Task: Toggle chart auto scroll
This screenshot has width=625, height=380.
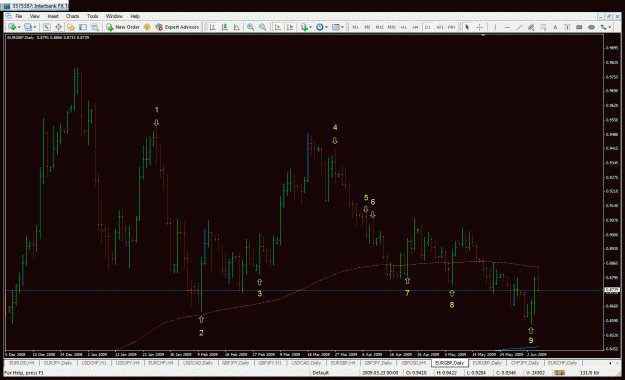Action: click(x=278, y=27)
